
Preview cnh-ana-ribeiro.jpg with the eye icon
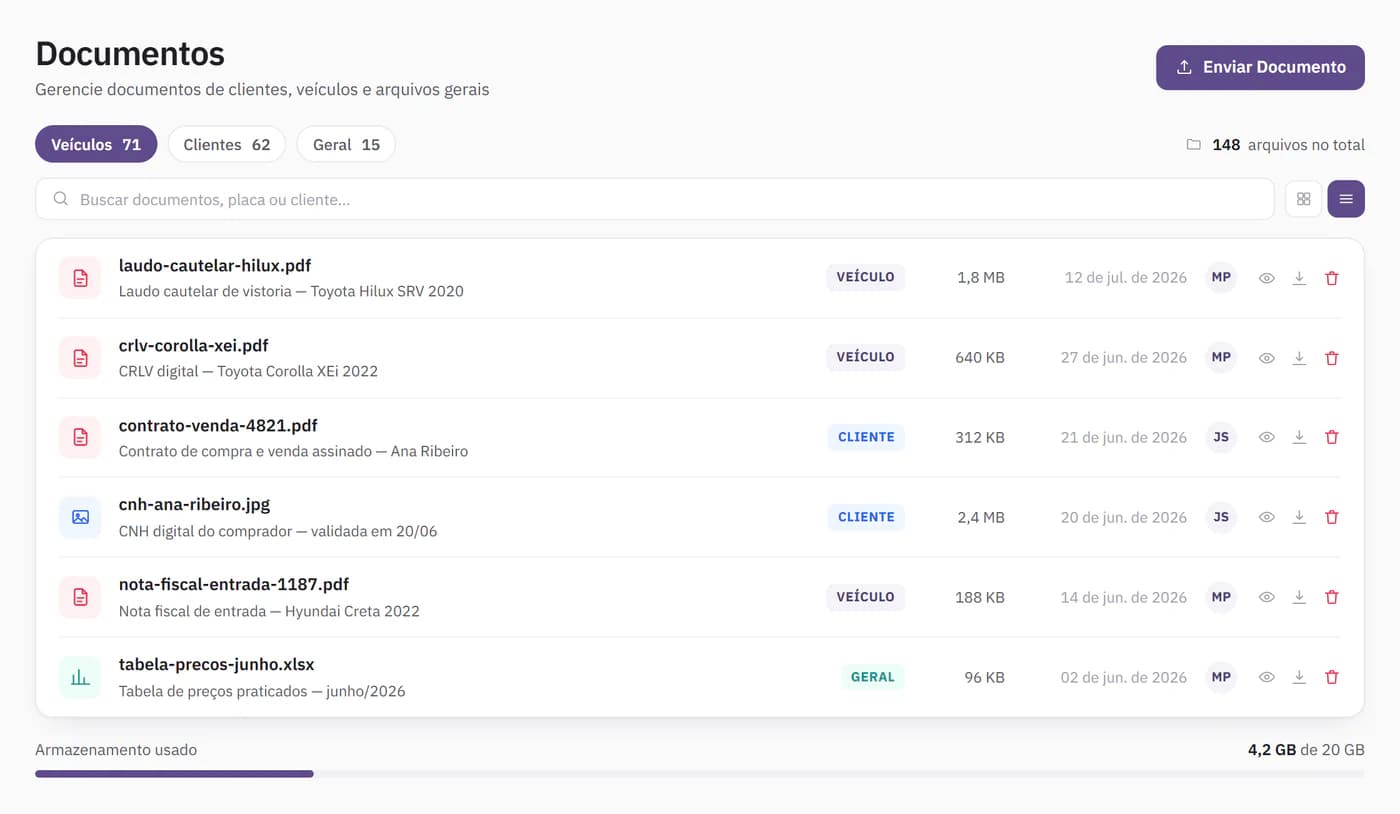pos(1266,517)
